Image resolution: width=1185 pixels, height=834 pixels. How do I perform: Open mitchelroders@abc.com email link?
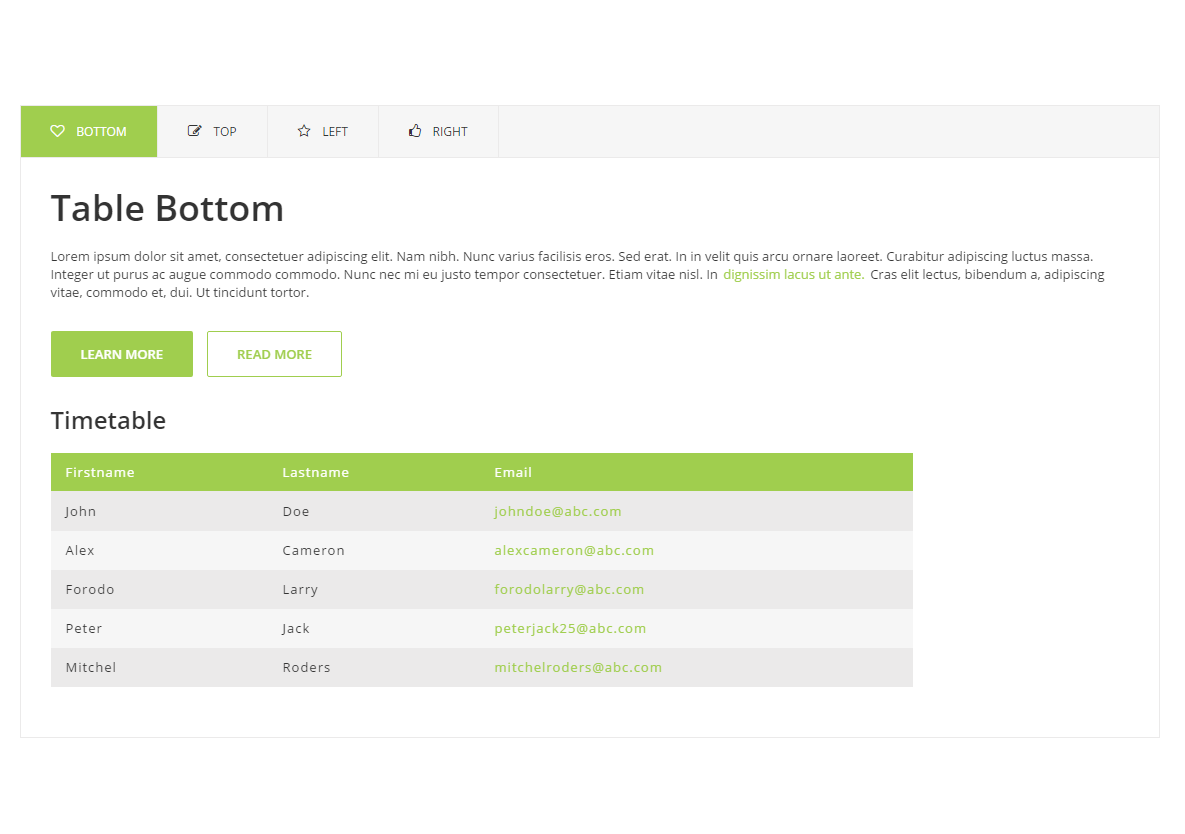click(x=578, y=668)
